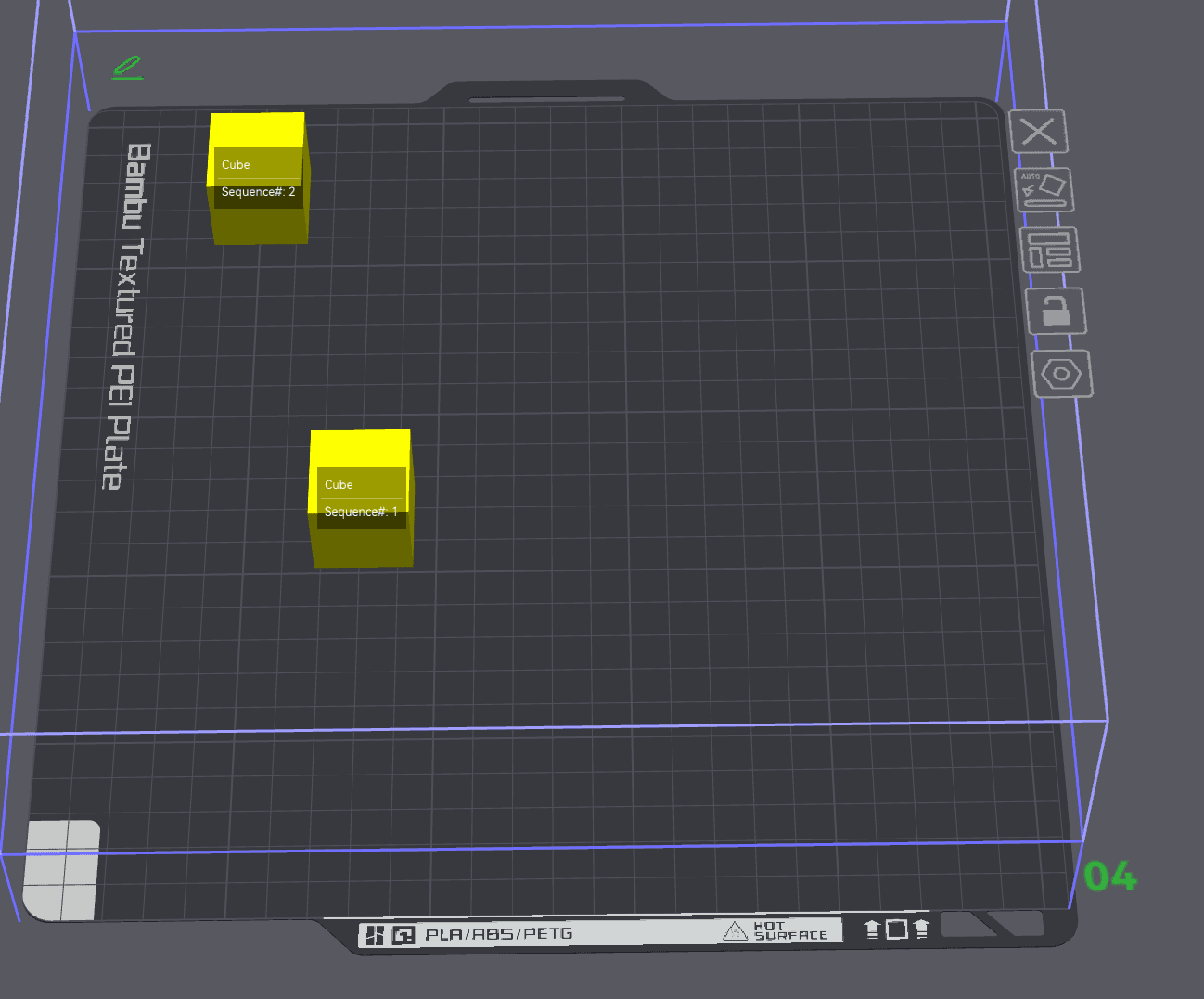The width and height of the screenshot is (1204, 999).
Task: Toggle the plate lock icon
Action: tap(1056, 311)
